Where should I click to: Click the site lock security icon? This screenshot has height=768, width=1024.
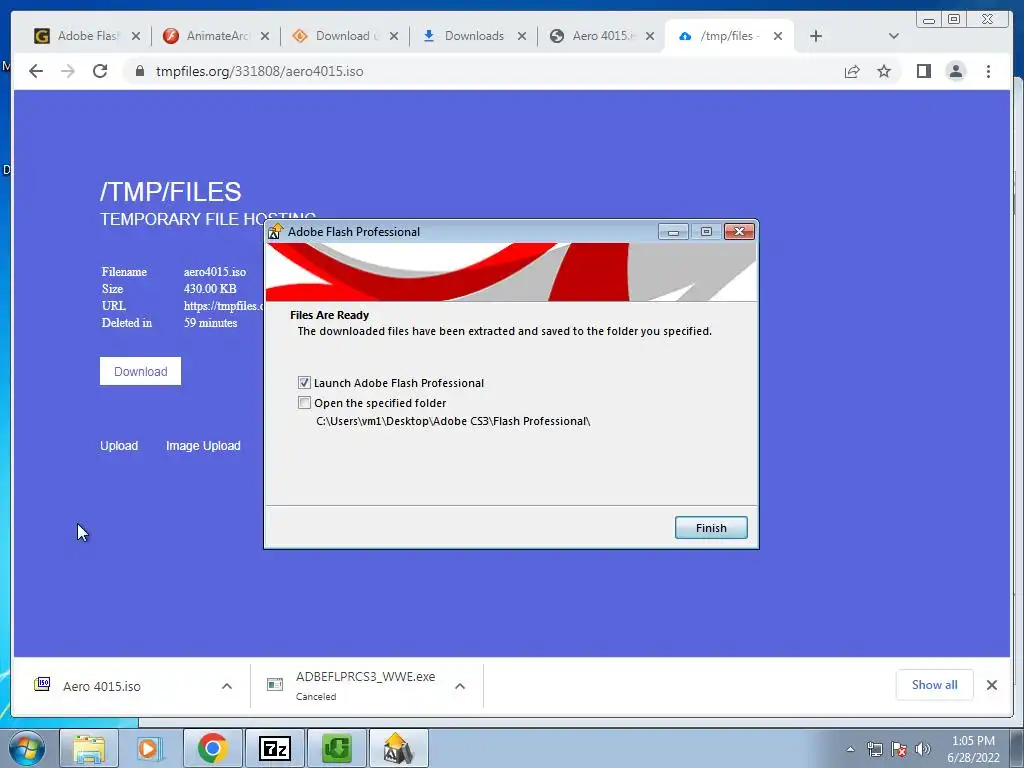[139, 71]
